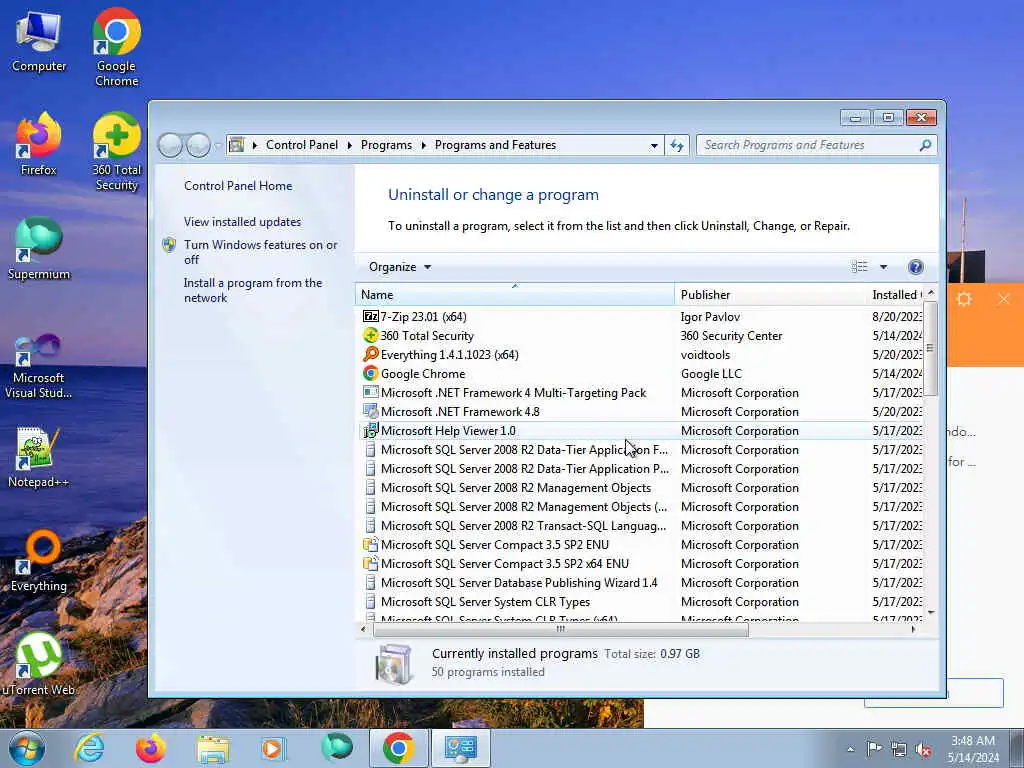Click the taskbar clock showing 3:48 AM
Screen dimensions: 1024x768
coord(973,749)
